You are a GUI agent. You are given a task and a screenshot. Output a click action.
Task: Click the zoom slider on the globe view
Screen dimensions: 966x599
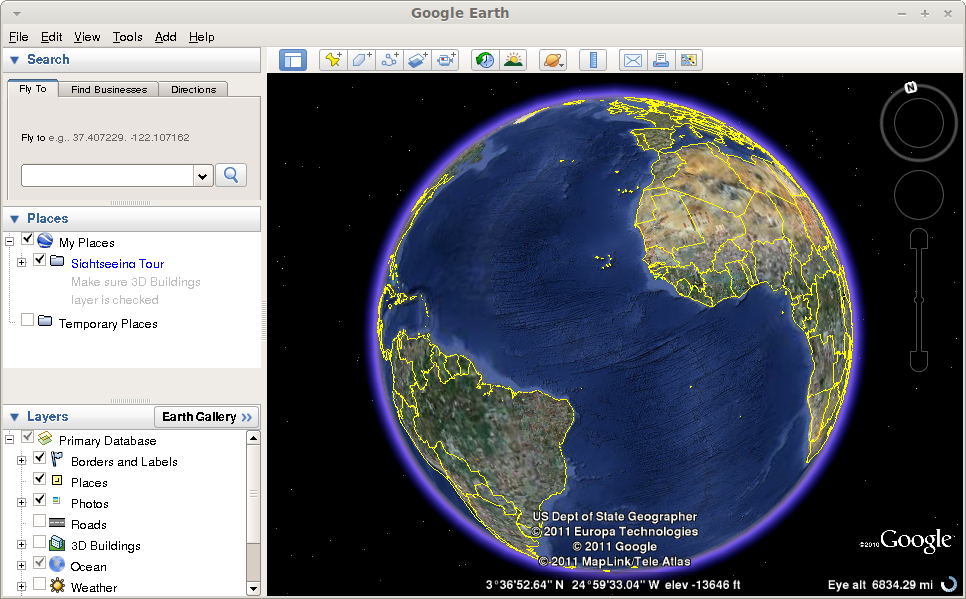click(919, 300)
